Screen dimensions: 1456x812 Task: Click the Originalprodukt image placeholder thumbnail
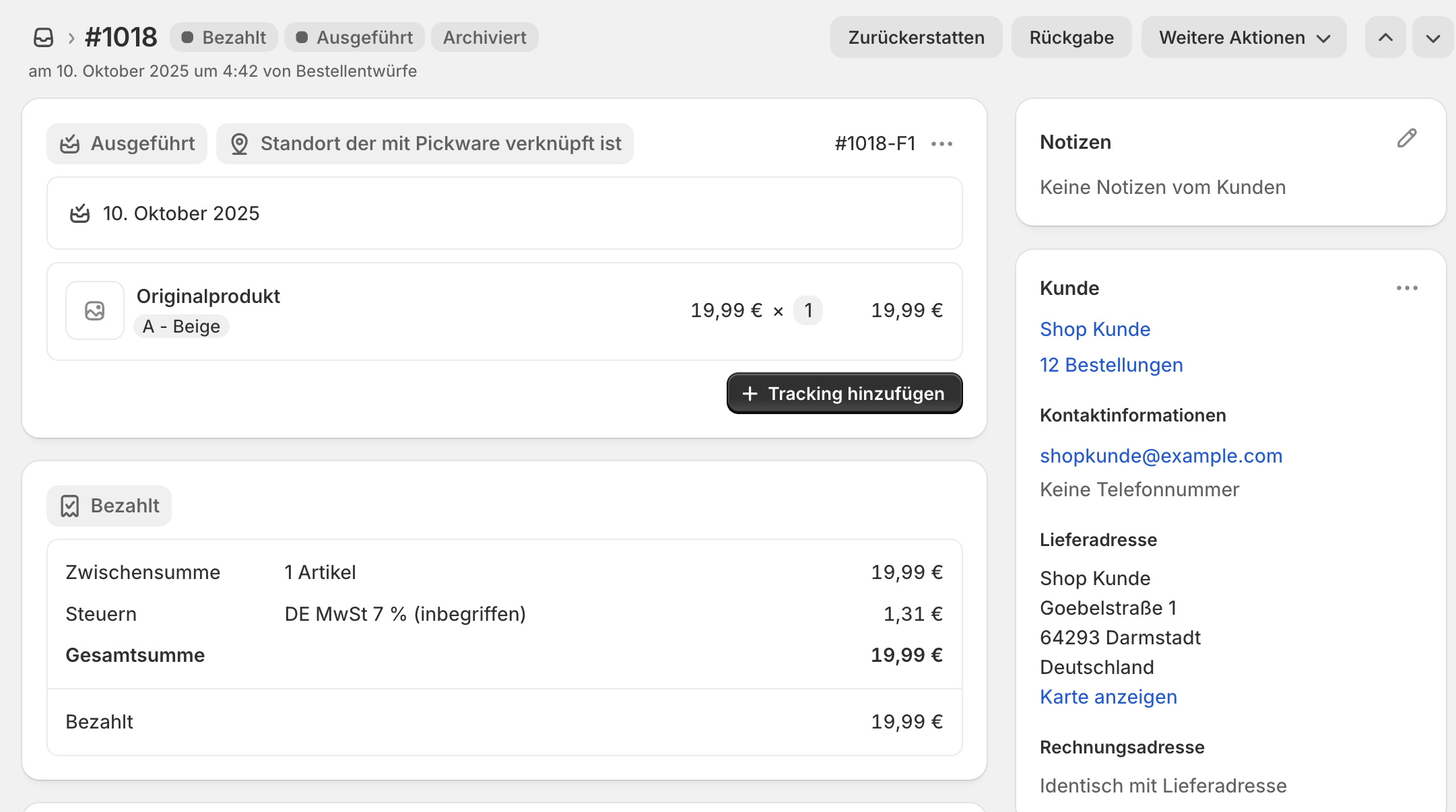pos(95,310)
